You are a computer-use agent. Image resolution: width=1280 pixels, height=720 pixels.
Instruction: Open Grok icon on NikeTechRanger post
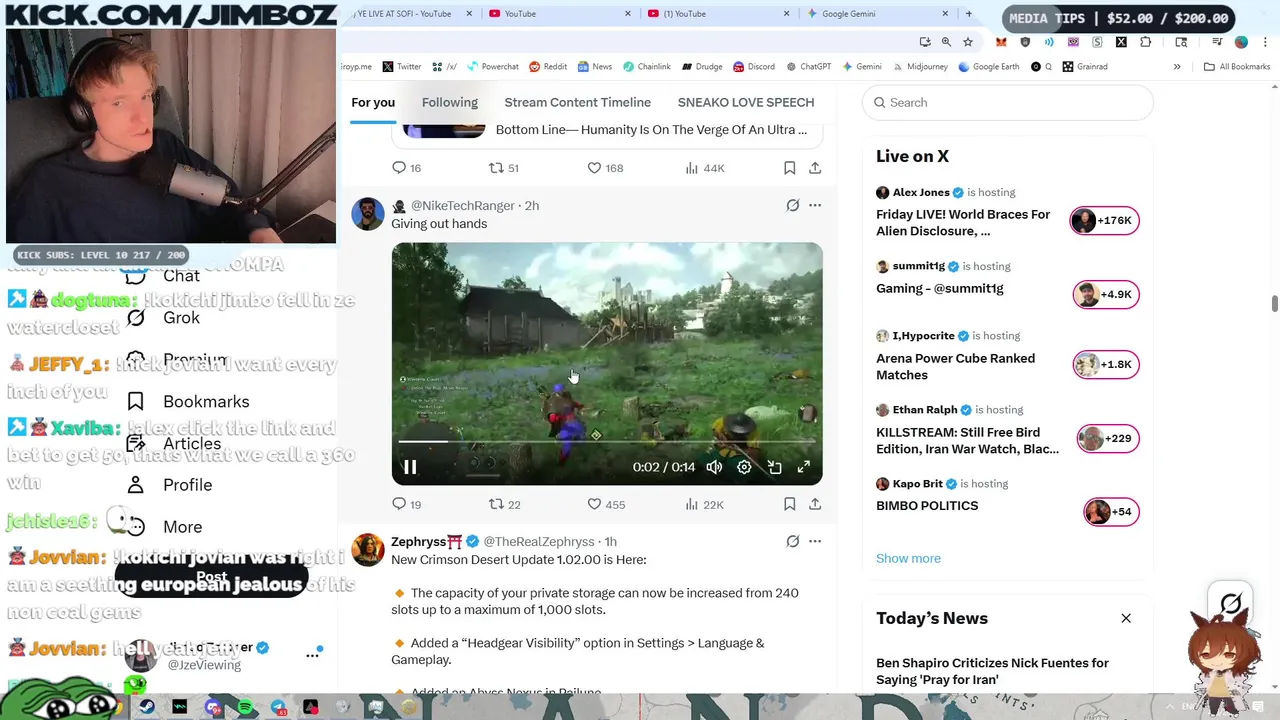point(792,205)
